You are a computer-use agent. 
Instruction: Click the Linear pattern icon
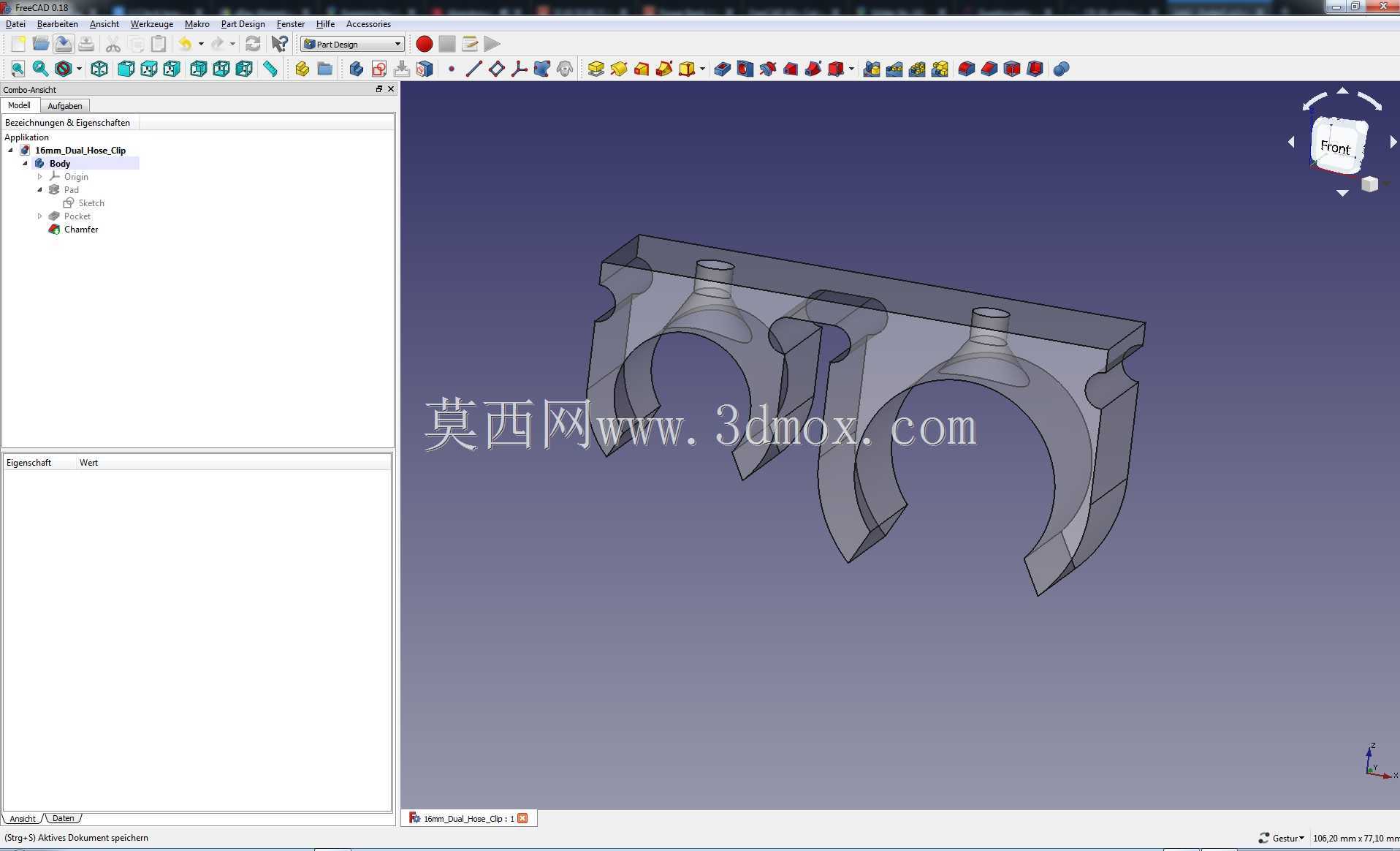pyautogui.click(x=894, y=69)
